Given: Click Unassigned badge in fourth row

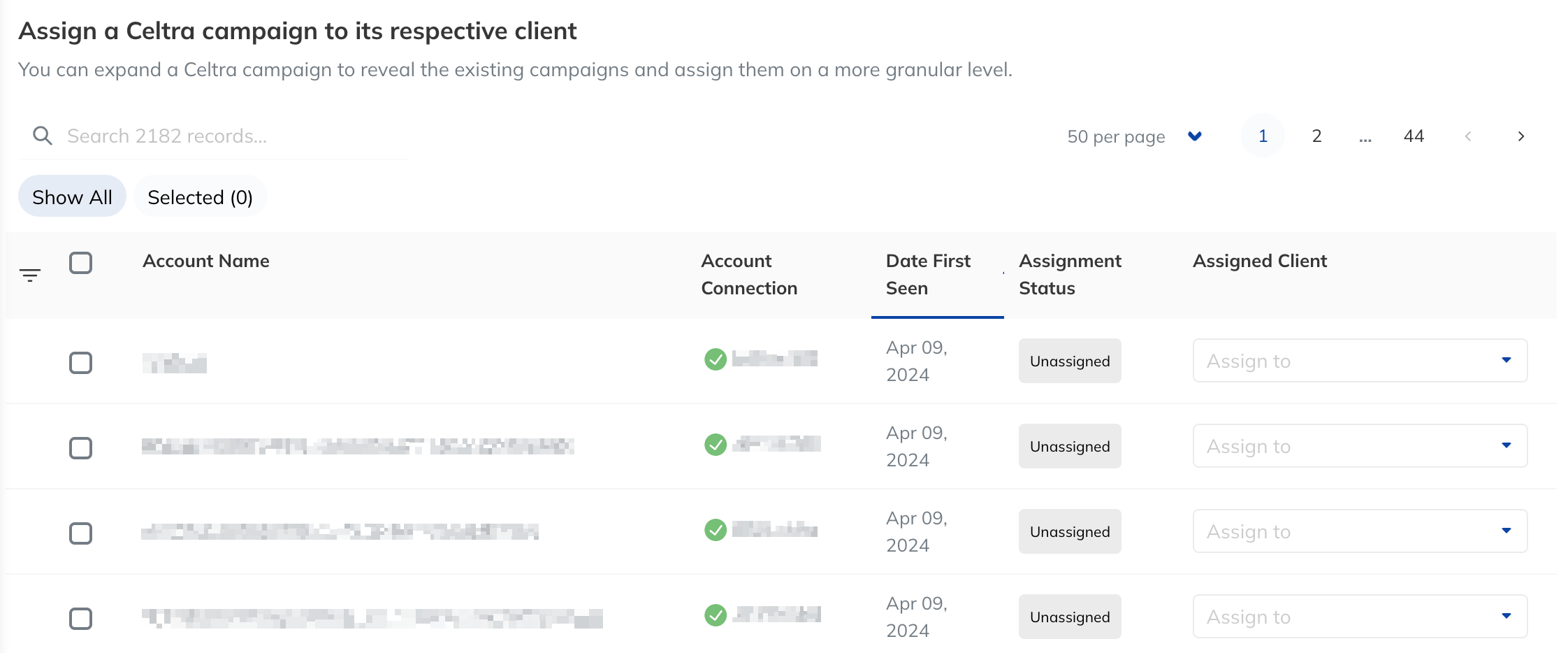Looking at the screenshot, I should coord(1070,617).
